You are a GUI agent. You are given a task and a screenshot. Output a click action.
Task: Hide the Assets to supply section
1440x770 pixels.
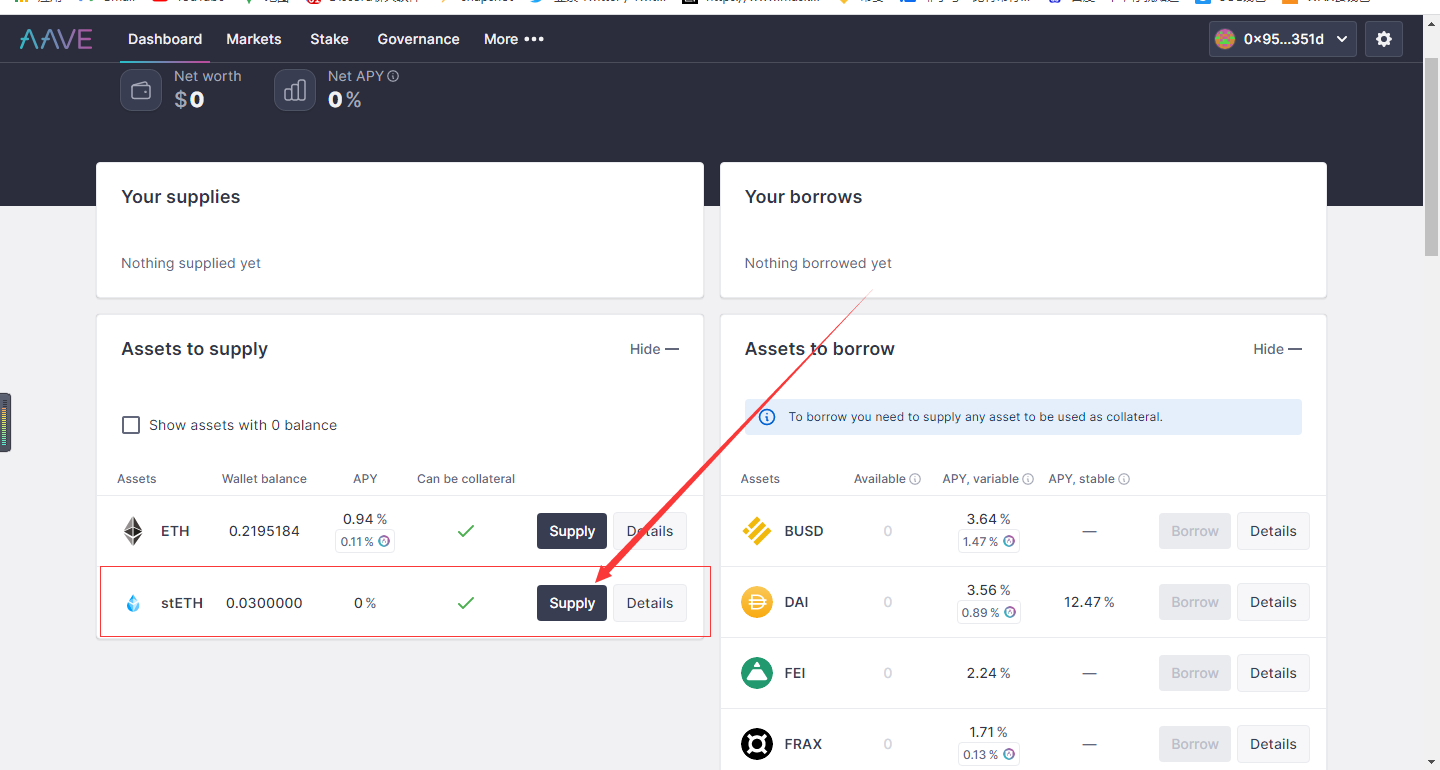click(654, 349)
